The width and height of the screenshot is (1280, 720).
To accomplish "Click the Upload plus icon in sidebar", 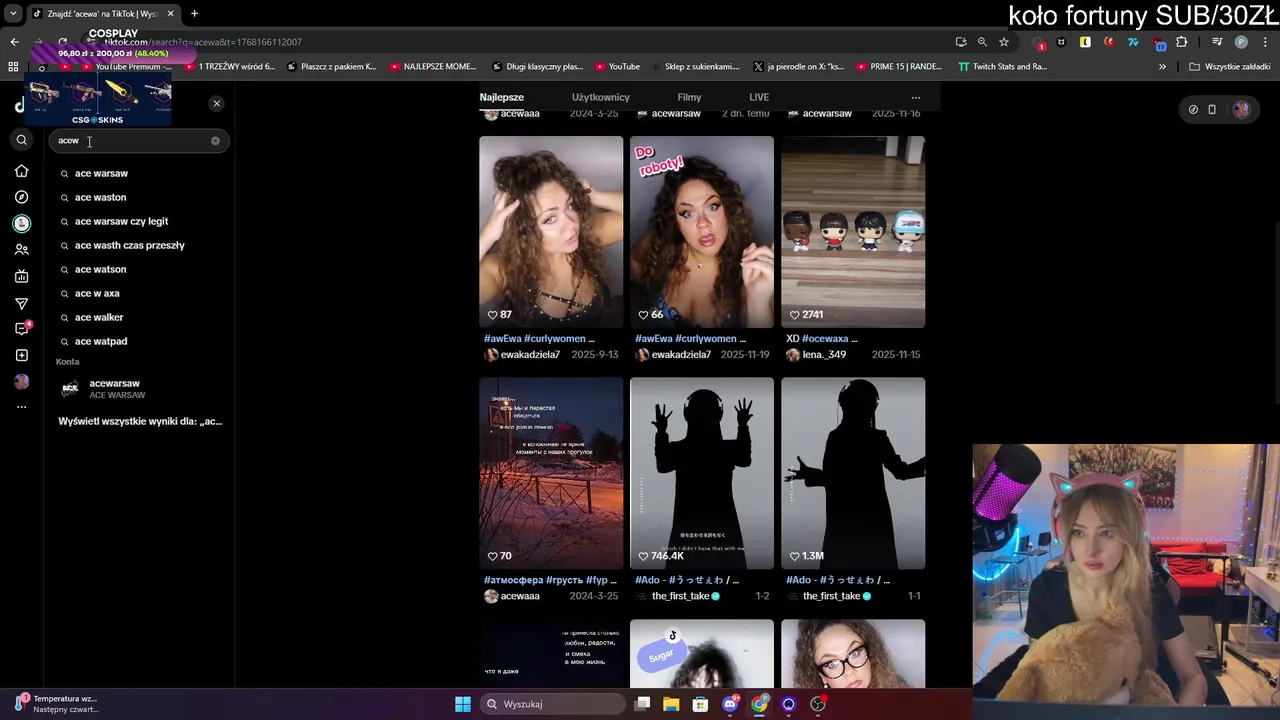I will tap(21, 355).
